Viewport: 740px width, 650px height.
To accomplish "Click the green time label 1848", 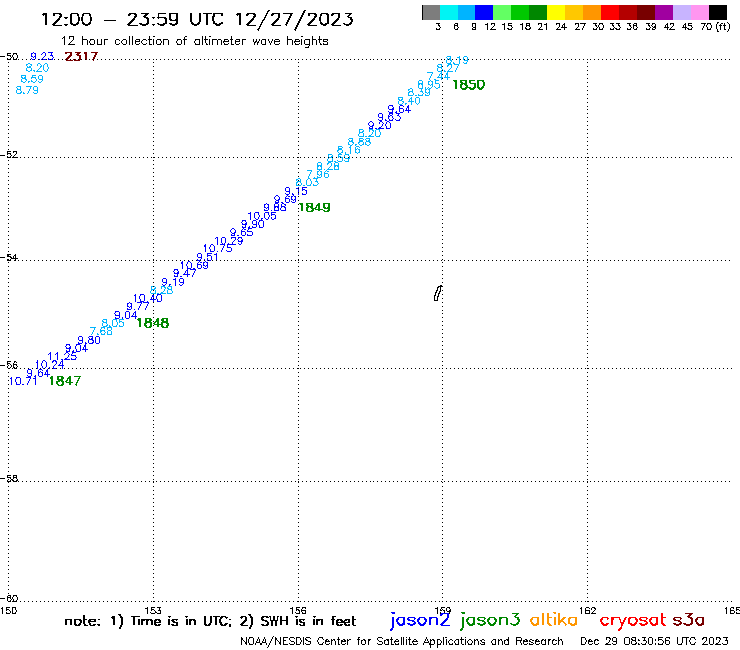I will (152, 323).
